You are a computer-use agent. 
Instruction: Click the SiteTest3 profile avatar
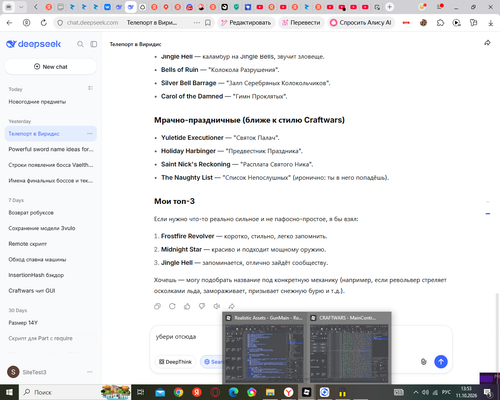(13, 372)
